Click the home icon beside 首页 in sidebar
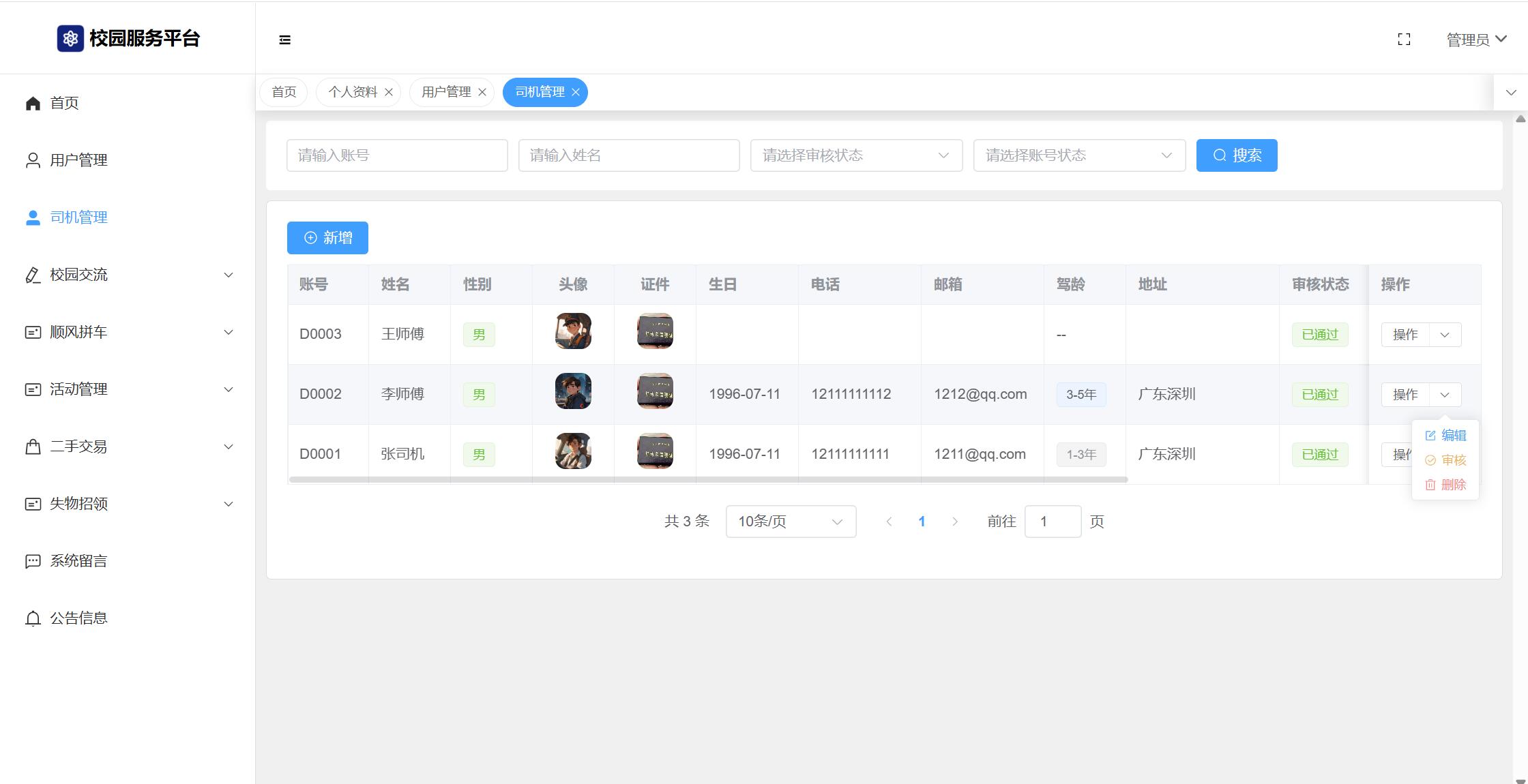 33,103
